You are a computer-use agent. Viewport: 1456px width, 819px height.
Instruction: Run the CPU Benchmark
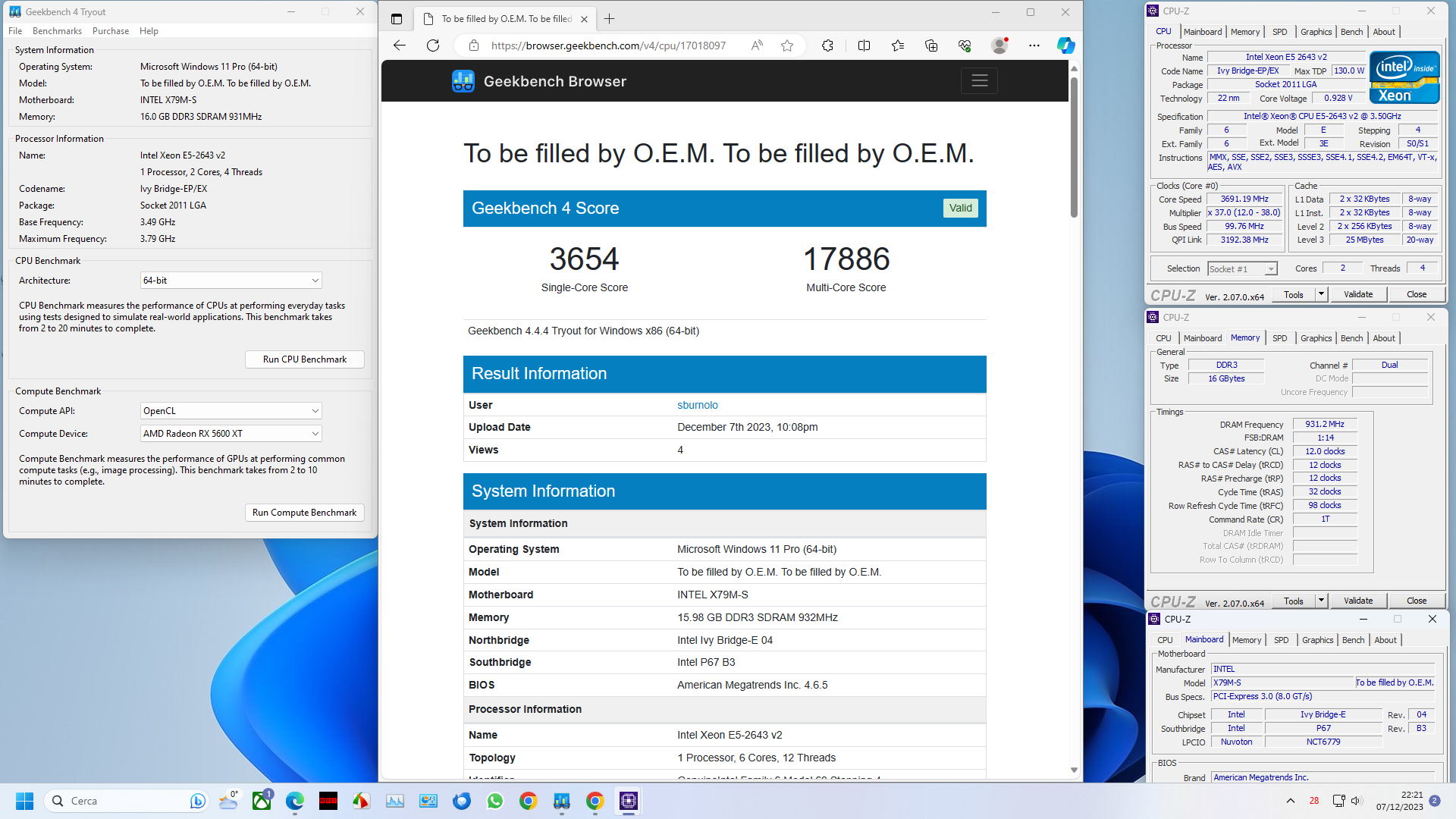[305, 359]
